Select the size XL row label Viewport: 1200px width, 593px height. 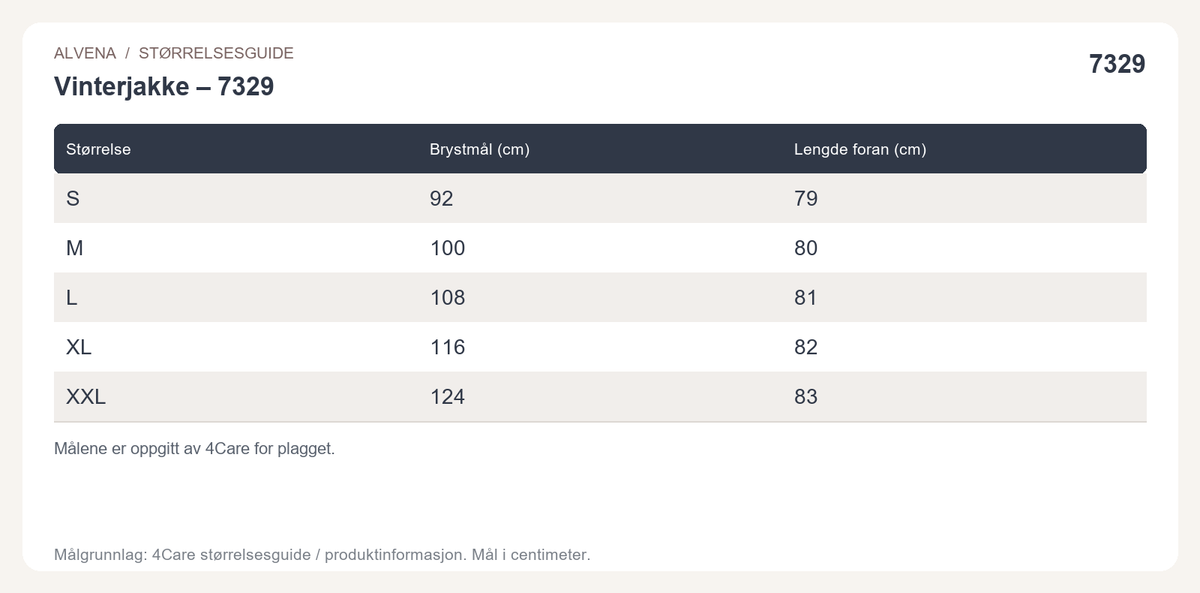[x=78, y=347]
